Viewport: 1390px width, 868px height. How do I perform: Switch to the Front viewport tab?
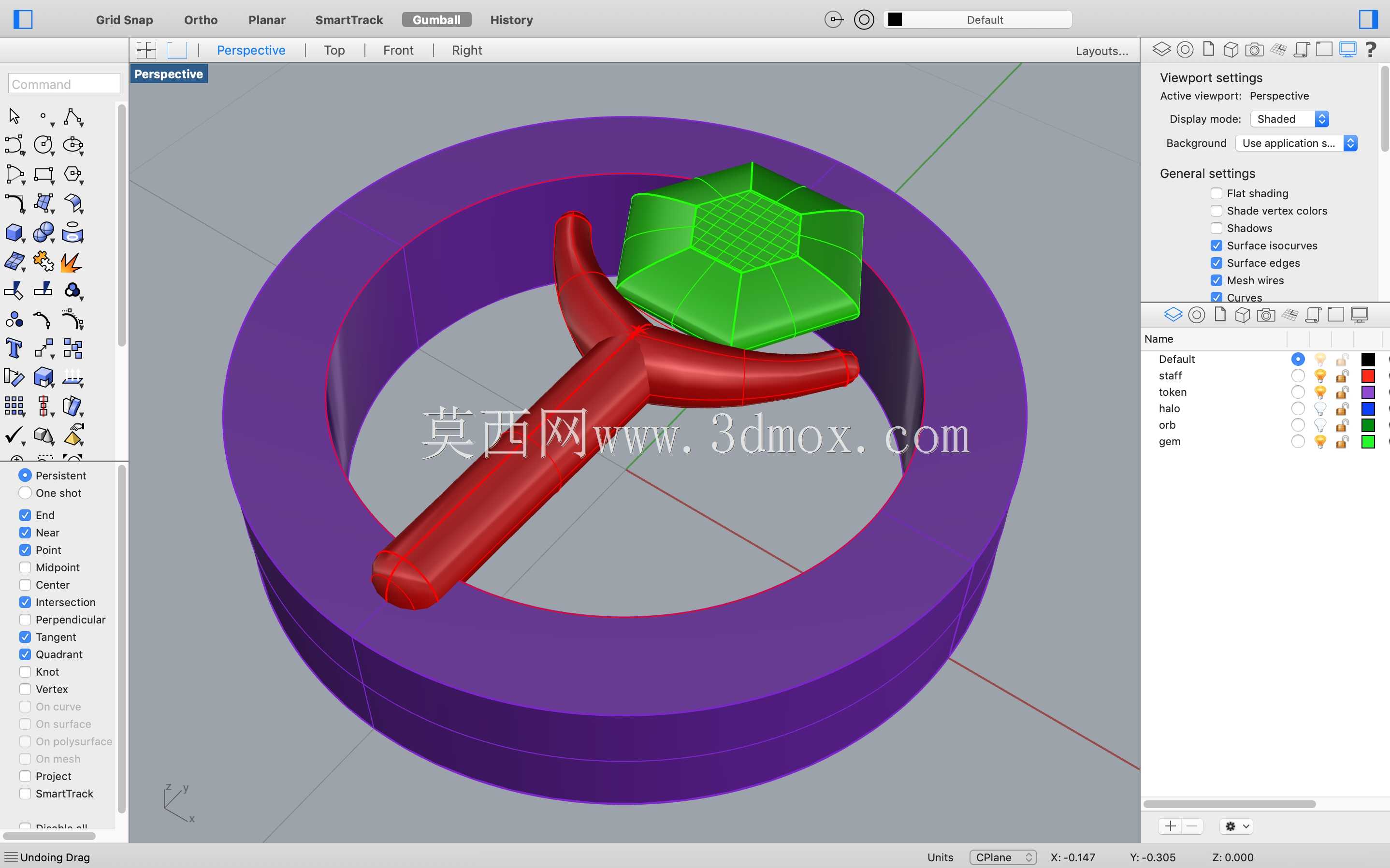398,50
